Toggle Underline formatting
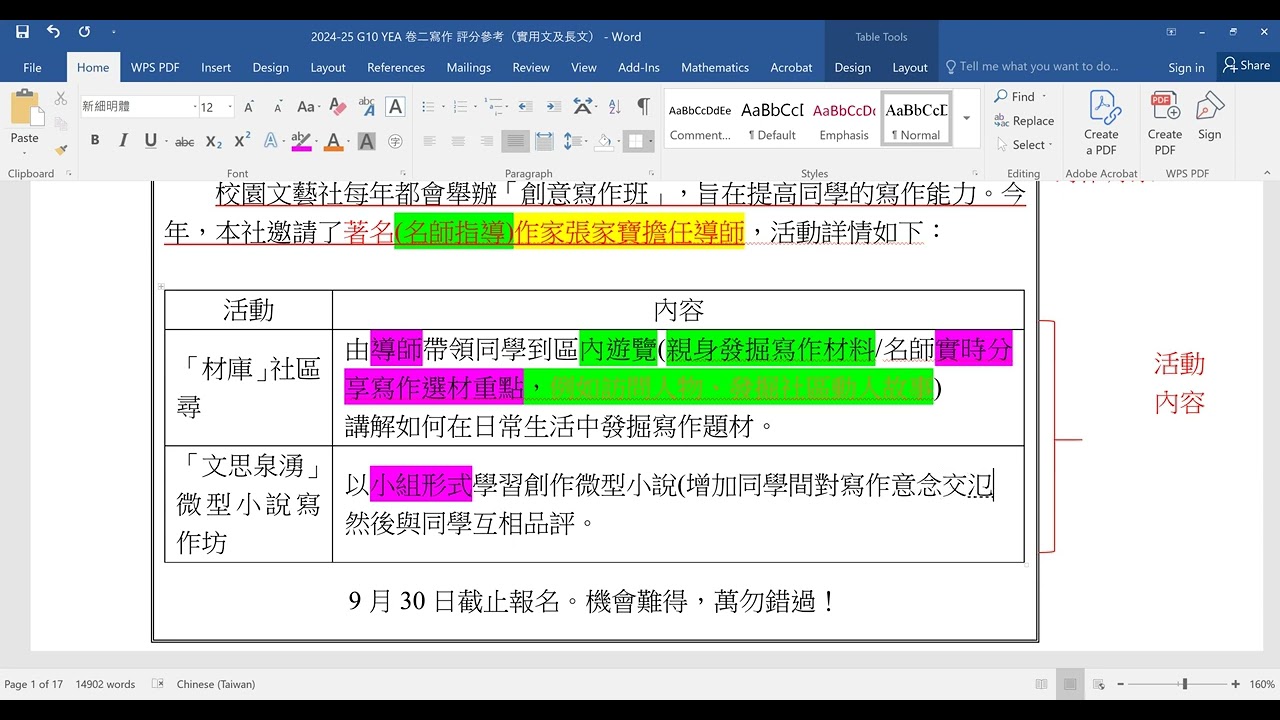The width and height of the screenshot is (1280, 720). point(150,141)
